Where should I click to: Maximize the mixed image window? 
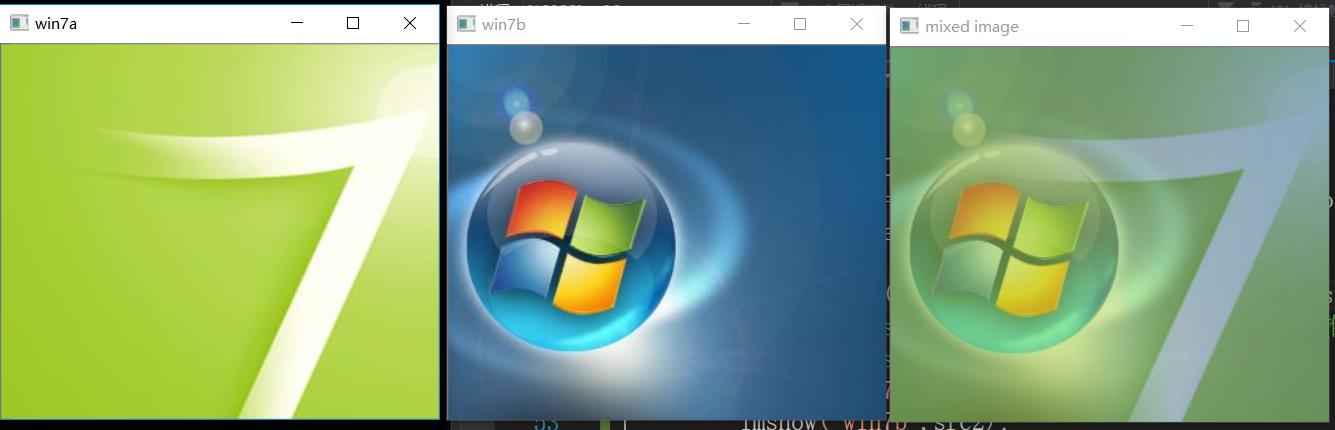coord(1243,26)
